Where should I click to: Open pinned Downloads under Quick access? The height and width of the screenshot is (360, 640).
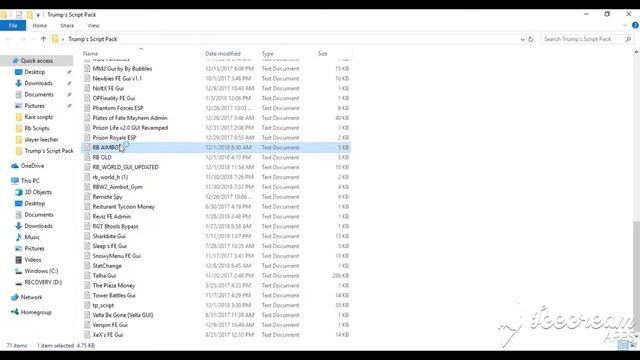(x=38, y=83)
